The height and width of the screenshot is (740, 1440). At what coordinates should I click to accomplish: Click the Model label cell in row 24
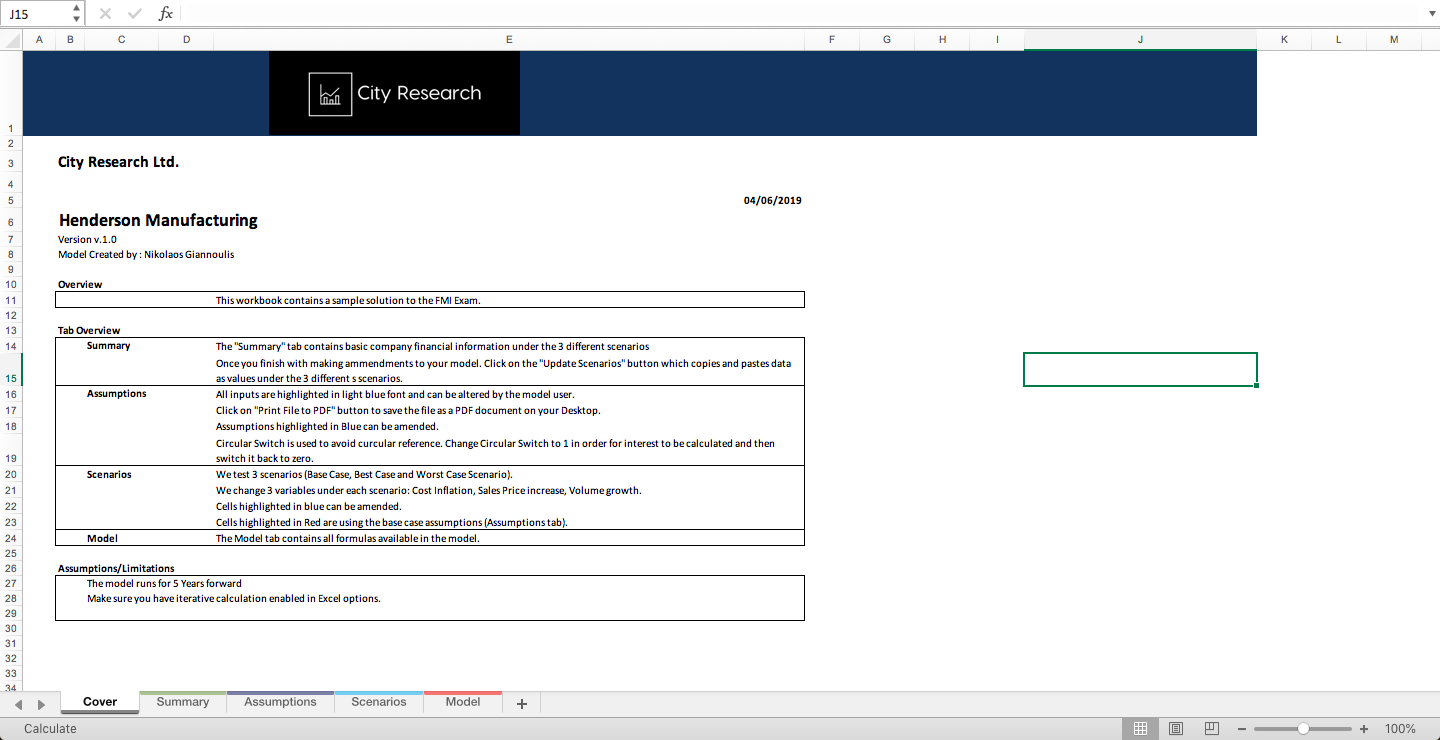(102, 538)
